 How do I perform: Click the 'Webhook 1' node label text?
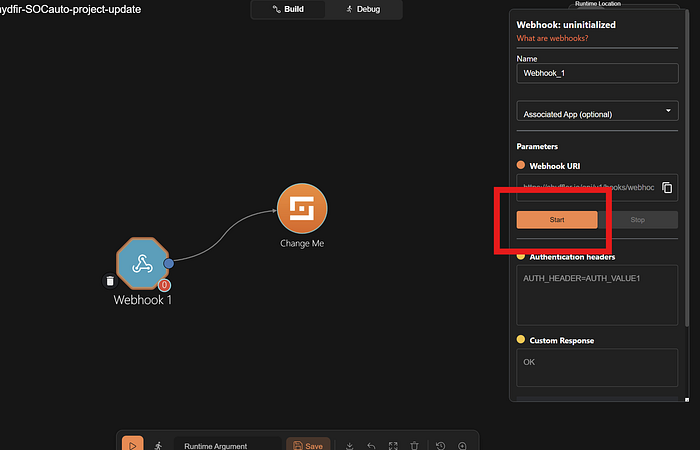[142, 300]
